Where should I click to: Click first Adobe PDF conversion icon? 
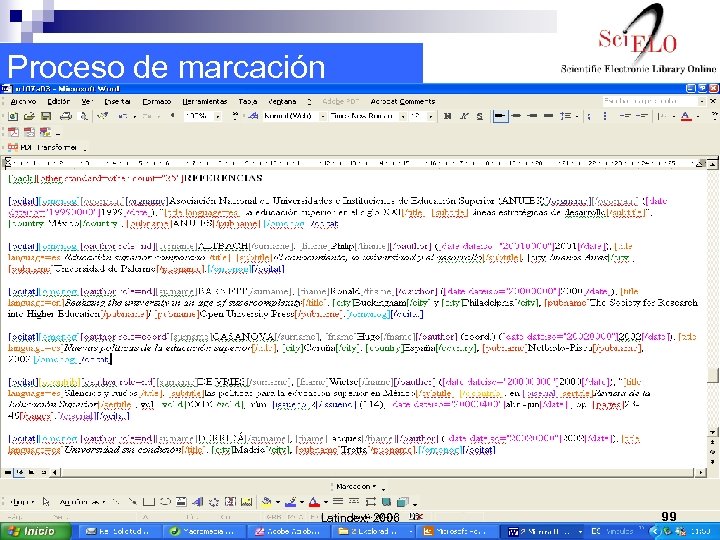(13, 133)
